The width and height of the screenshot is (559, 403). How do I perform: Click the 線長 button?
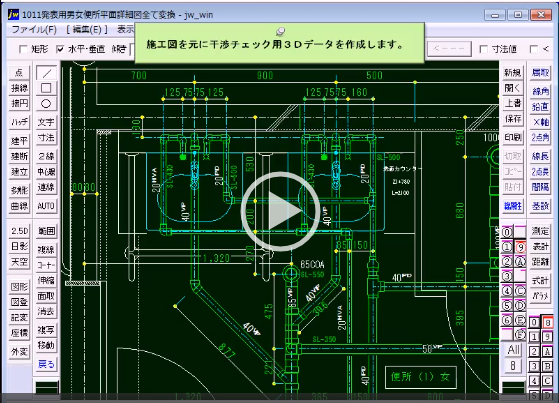tap(540, 156)
